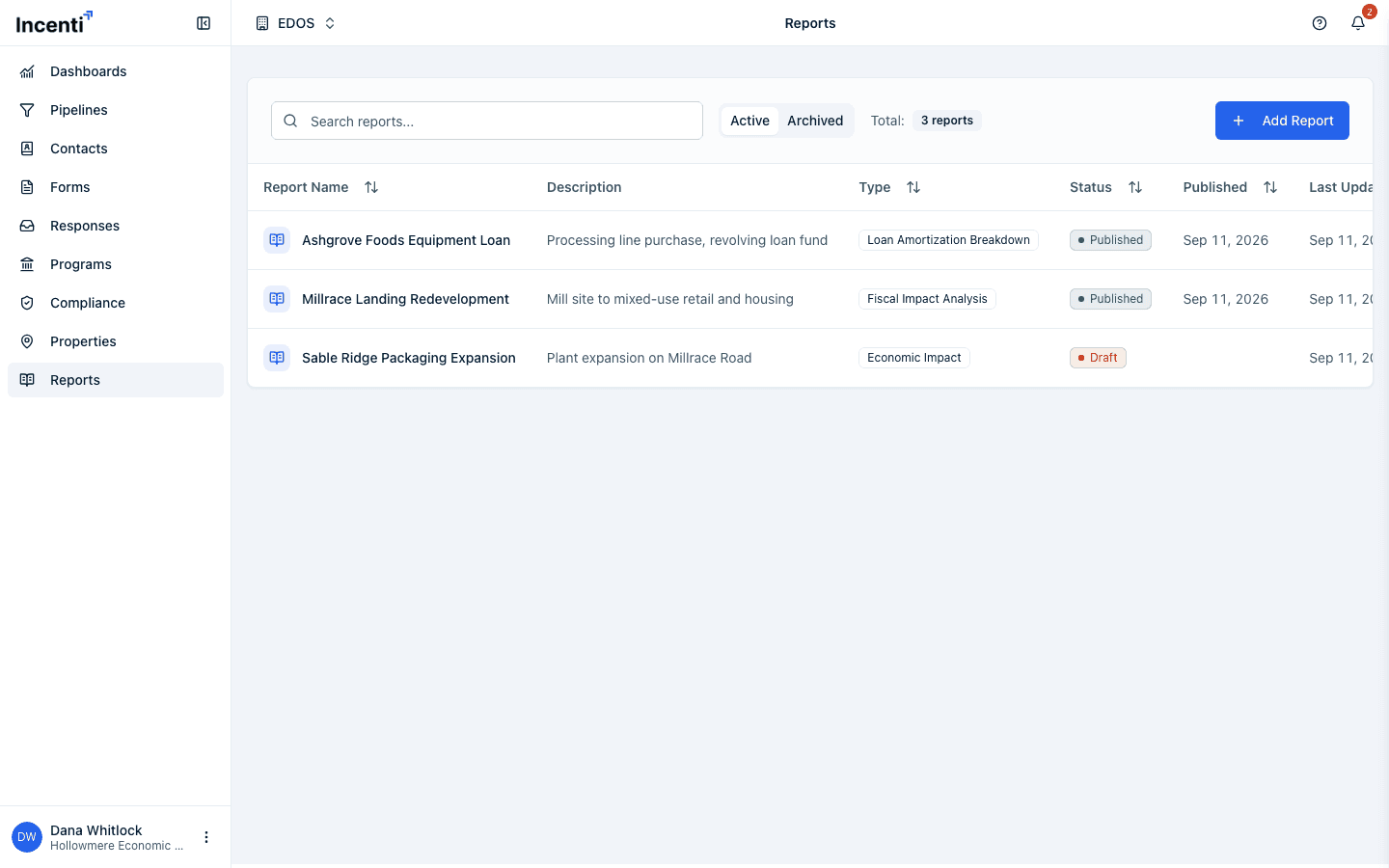Click the Sable Ridge report icon
This screenshot has height=868, width=1389.
277,358
